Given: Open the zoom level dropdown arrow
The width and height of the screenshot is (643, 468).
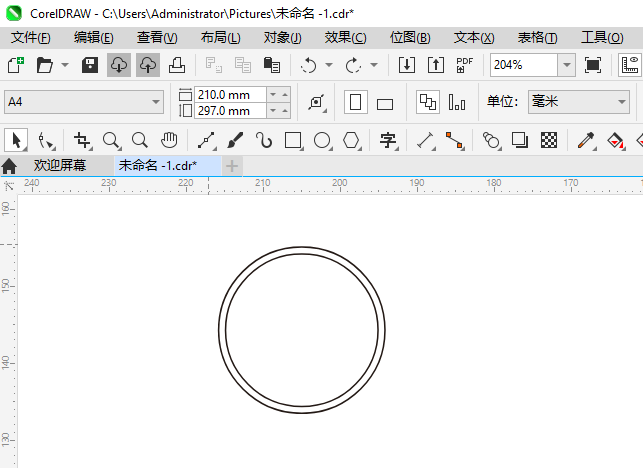Looking at the screenshot, I should pyautogui.click(x=567, y=65).
